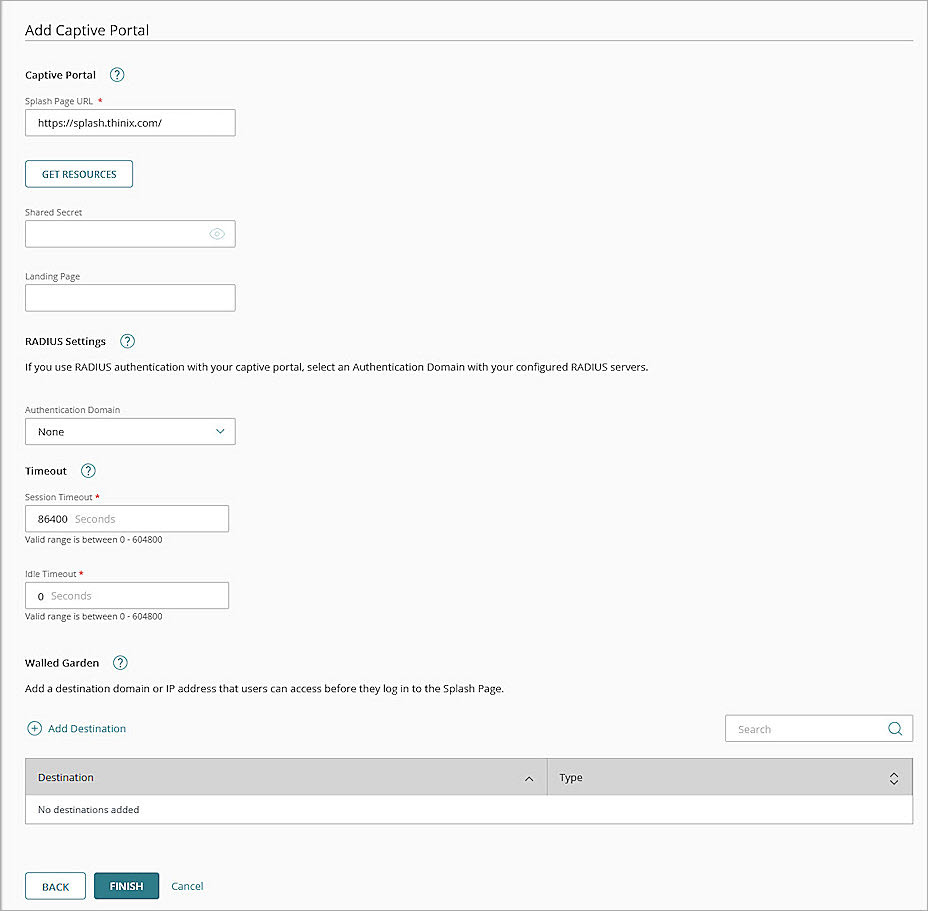Screen dimensions: 928x911
Task: Select the Session Timeout field
Action: (126, 518)
